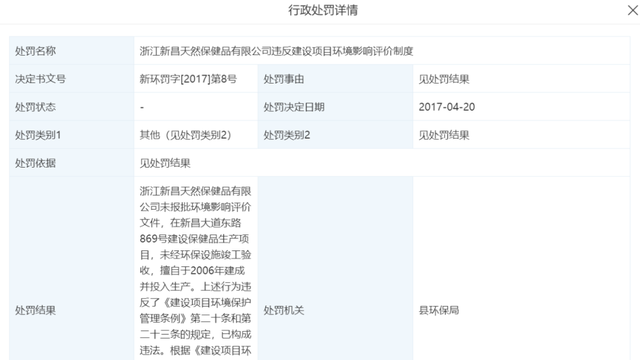Click the 处罚状态 label
This screenshot has width=640, height=360.
[x=35, y=107]
